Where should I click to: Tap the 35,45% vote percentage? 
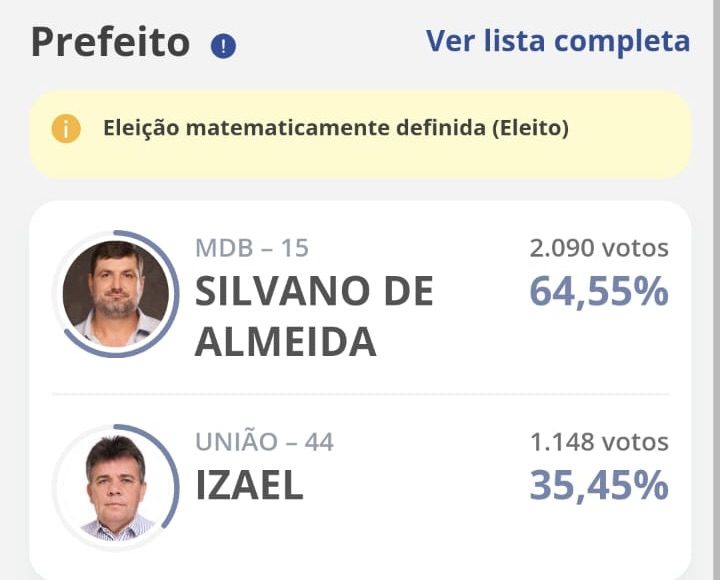pyautogui.click(x=598, y=485)
